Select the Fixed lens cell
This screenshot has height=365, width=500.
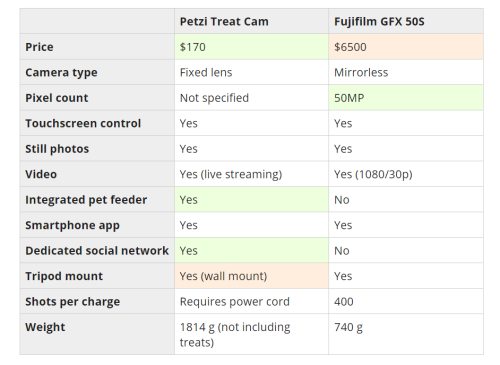point(251,72)
